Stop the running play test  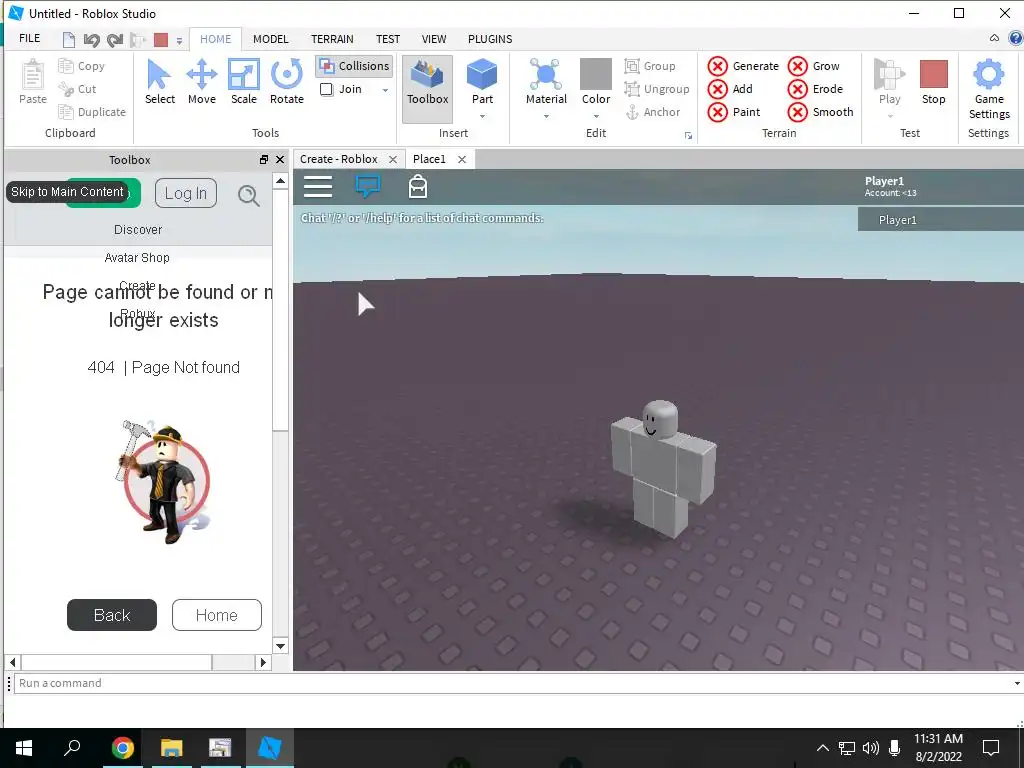(x=933, y=82)
